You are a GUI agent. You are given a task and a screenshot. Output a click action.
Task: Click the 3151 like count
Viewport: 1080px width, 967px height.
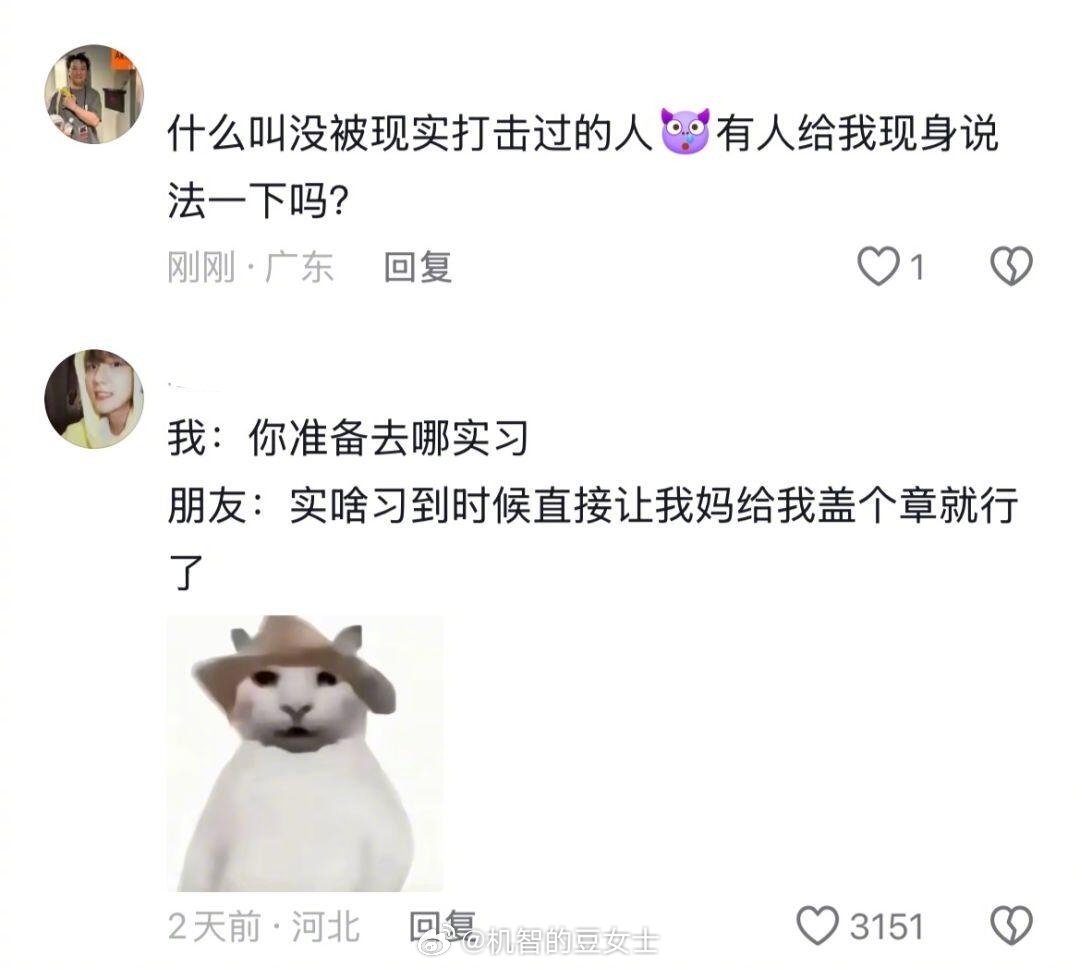click(x=886, y=926)
